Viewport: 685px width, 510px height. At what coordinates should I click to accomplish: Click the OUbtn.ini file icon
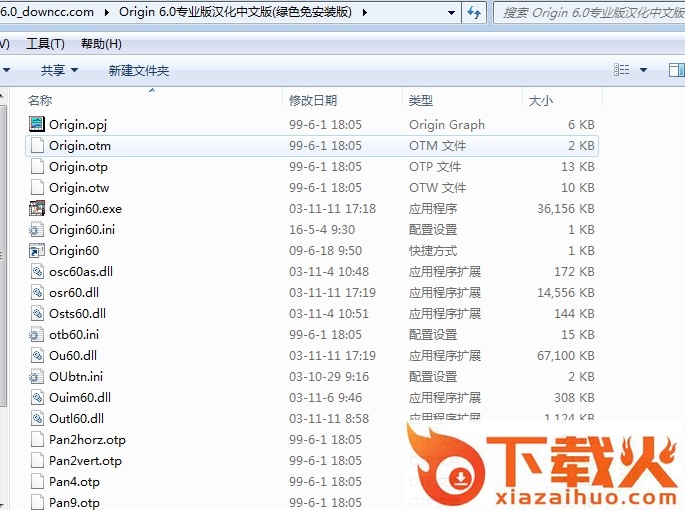(37, 376)
